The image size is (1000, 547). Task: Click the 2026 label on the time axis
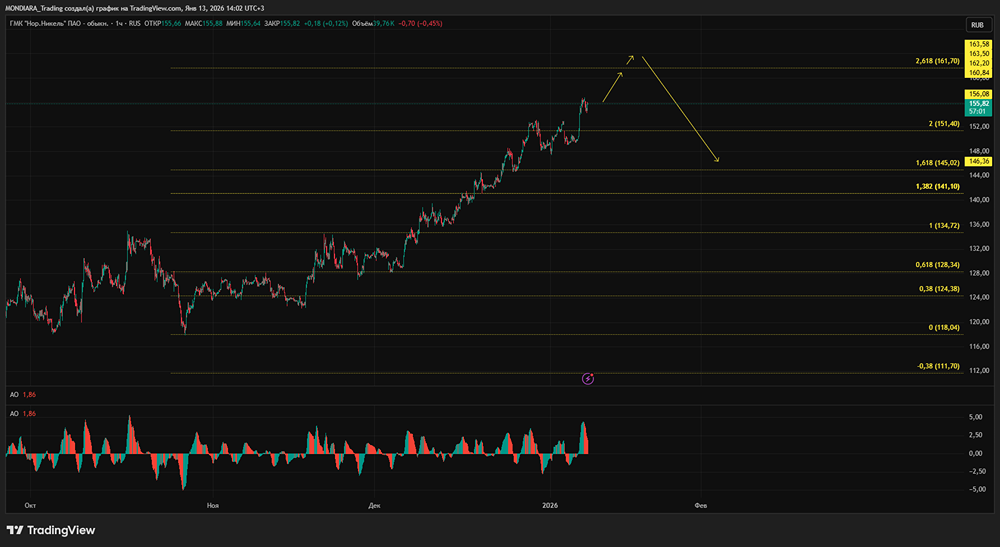(x=550, y=506)
